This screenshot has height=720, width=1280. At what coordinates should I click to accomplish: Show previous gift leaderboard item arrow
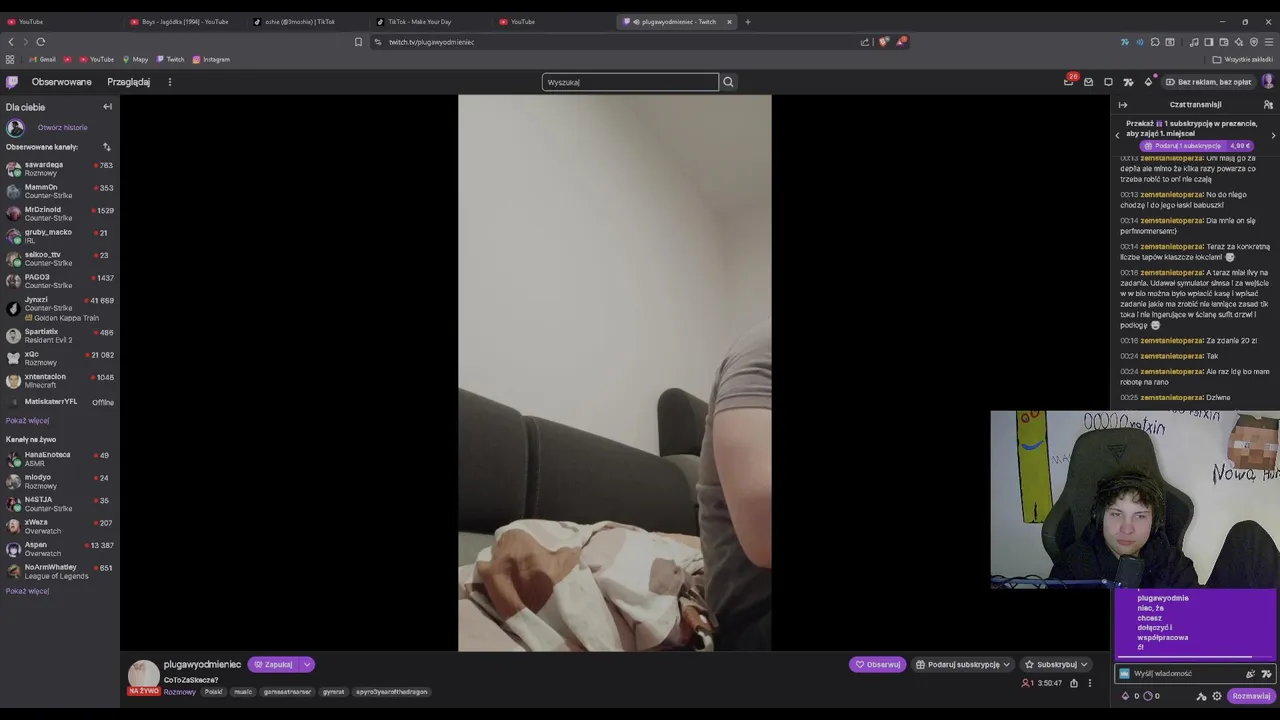pos(1118,135)
